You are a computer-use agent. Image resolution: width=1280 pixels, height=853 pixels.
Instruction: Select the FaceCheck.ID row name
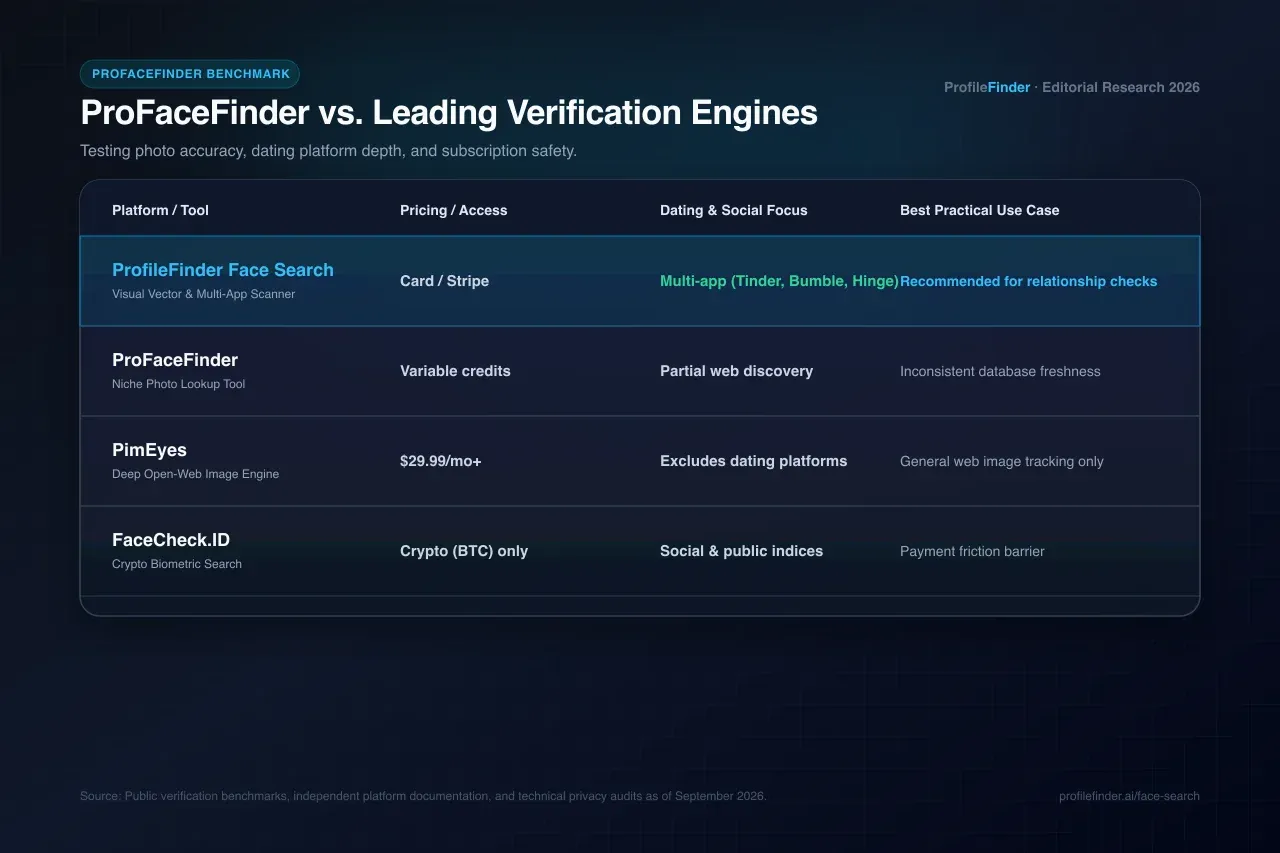(171, 540)
